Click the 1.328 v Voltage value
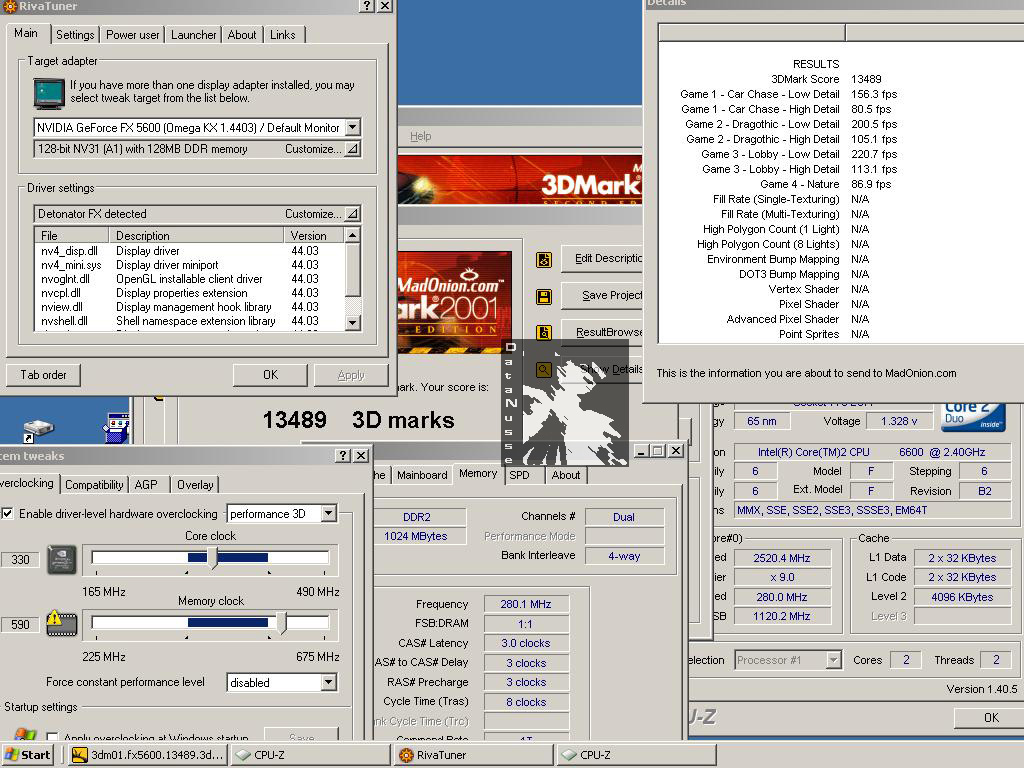 (x=899, y=421)
